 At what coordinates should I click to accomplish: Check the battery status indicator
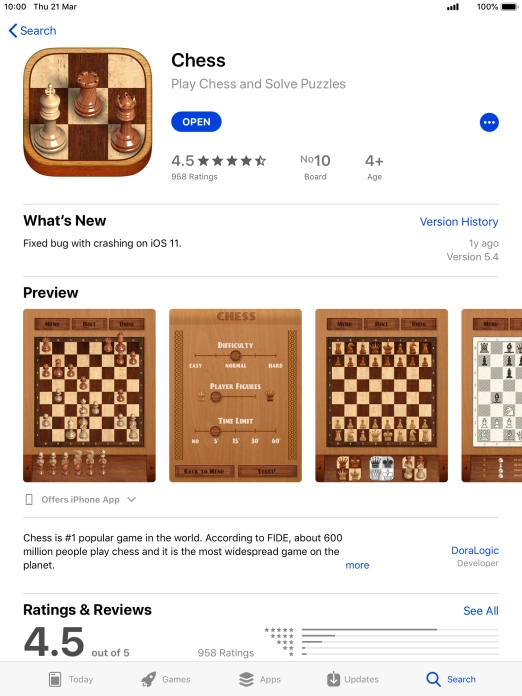click(509, 7)
